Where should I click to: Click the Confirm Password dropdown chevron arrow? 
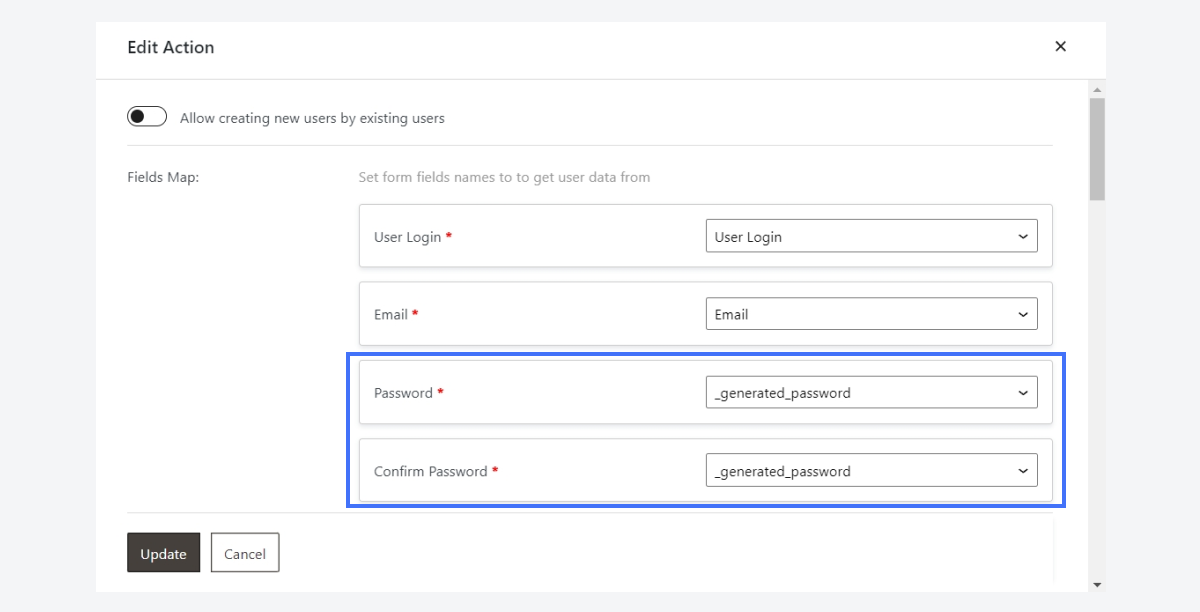coord(1023,471)
